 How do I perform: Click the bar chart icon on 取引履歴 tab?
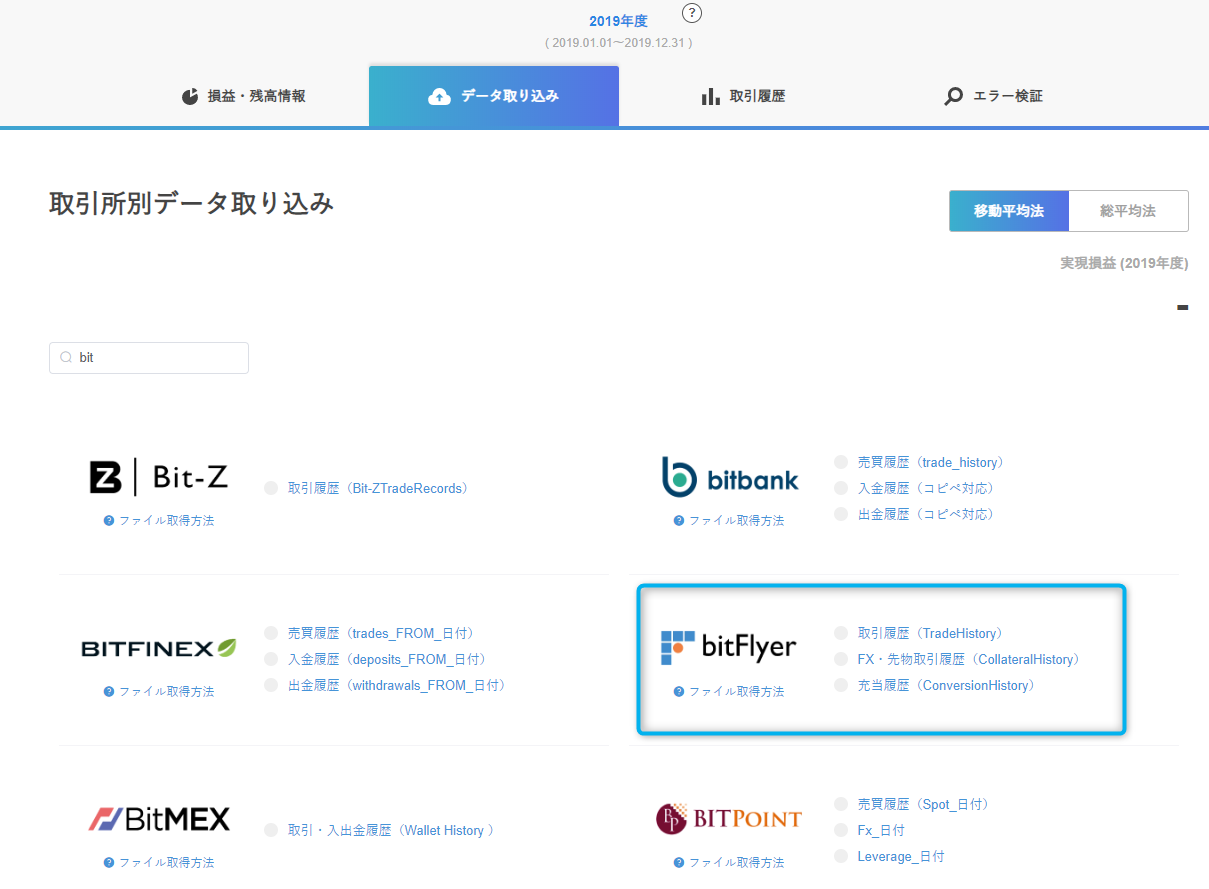[x=711, y=95]
